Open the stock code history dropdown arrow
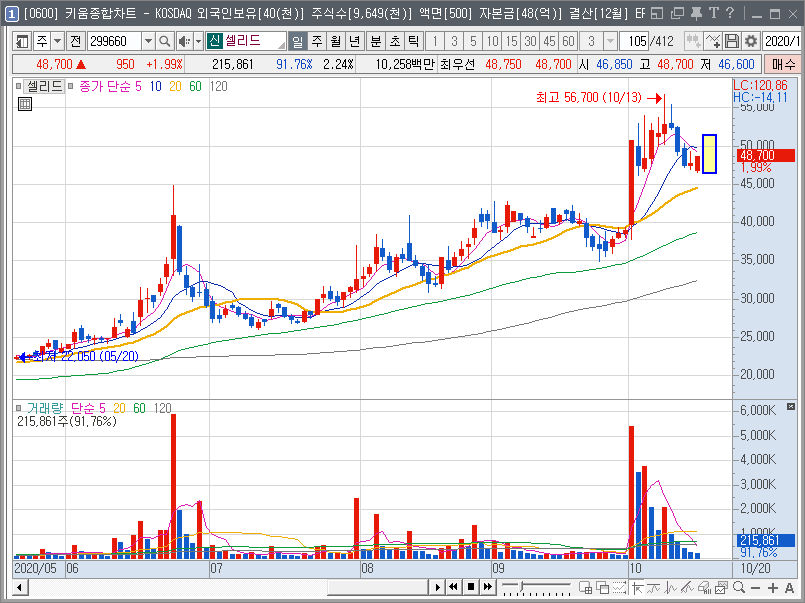This screenshot has height=603, width=805. (148, 41)
